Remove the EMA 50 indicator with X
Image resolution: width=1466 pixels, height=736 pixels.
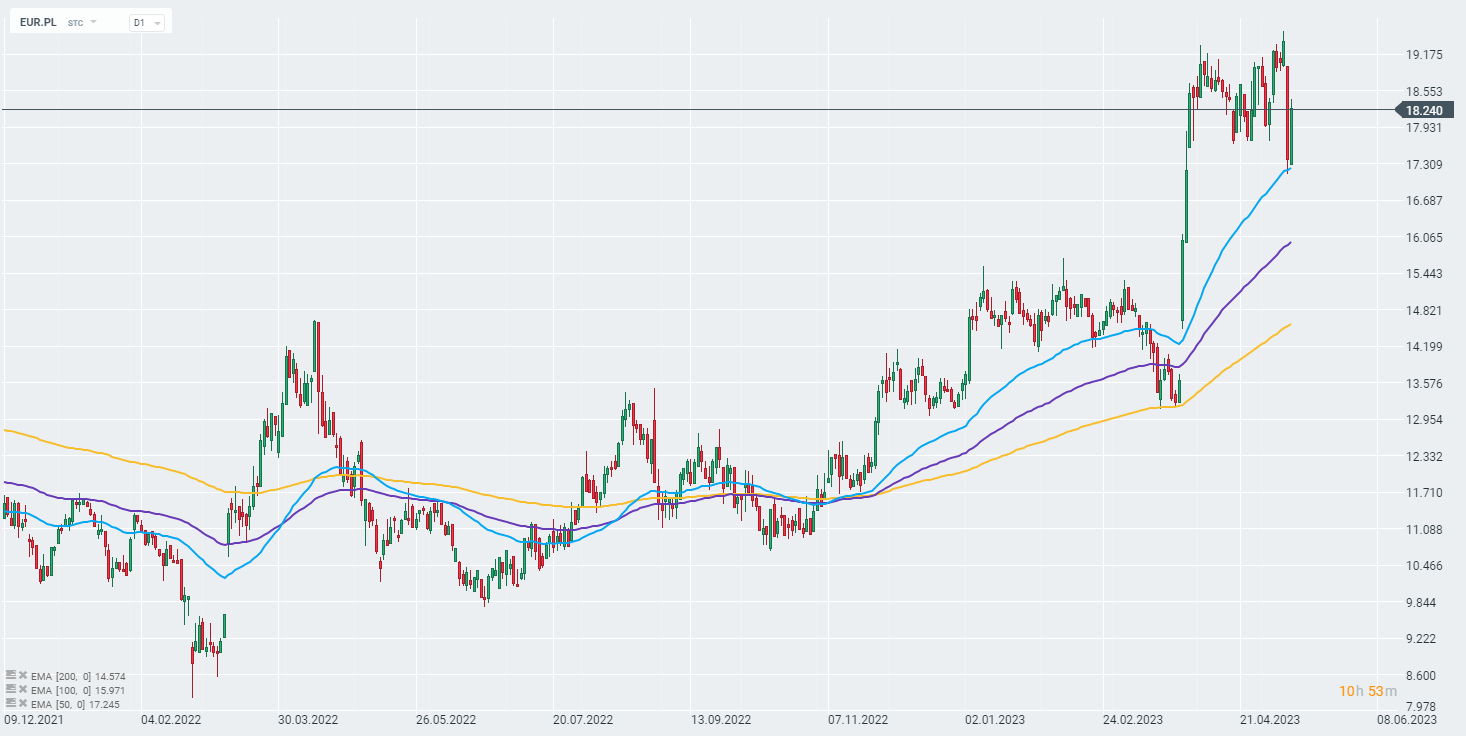pyautogui.click(x=23, y=702)
